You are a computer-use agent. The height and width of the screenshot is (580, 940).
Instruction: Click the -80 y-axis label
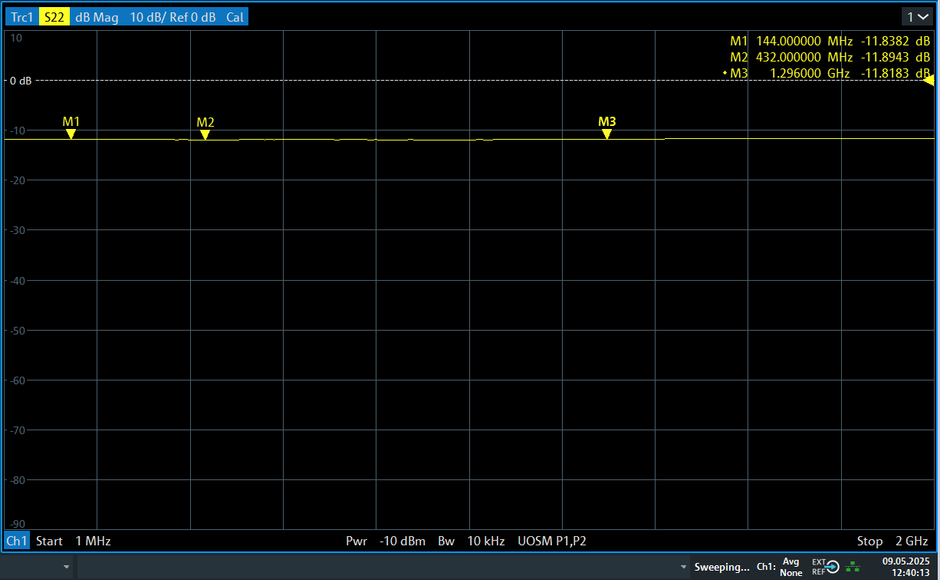point(17,480)
